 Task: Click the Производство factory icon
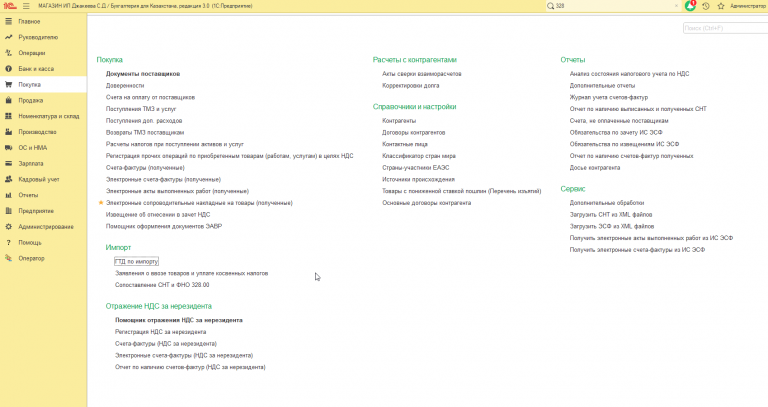click(8, 132)
